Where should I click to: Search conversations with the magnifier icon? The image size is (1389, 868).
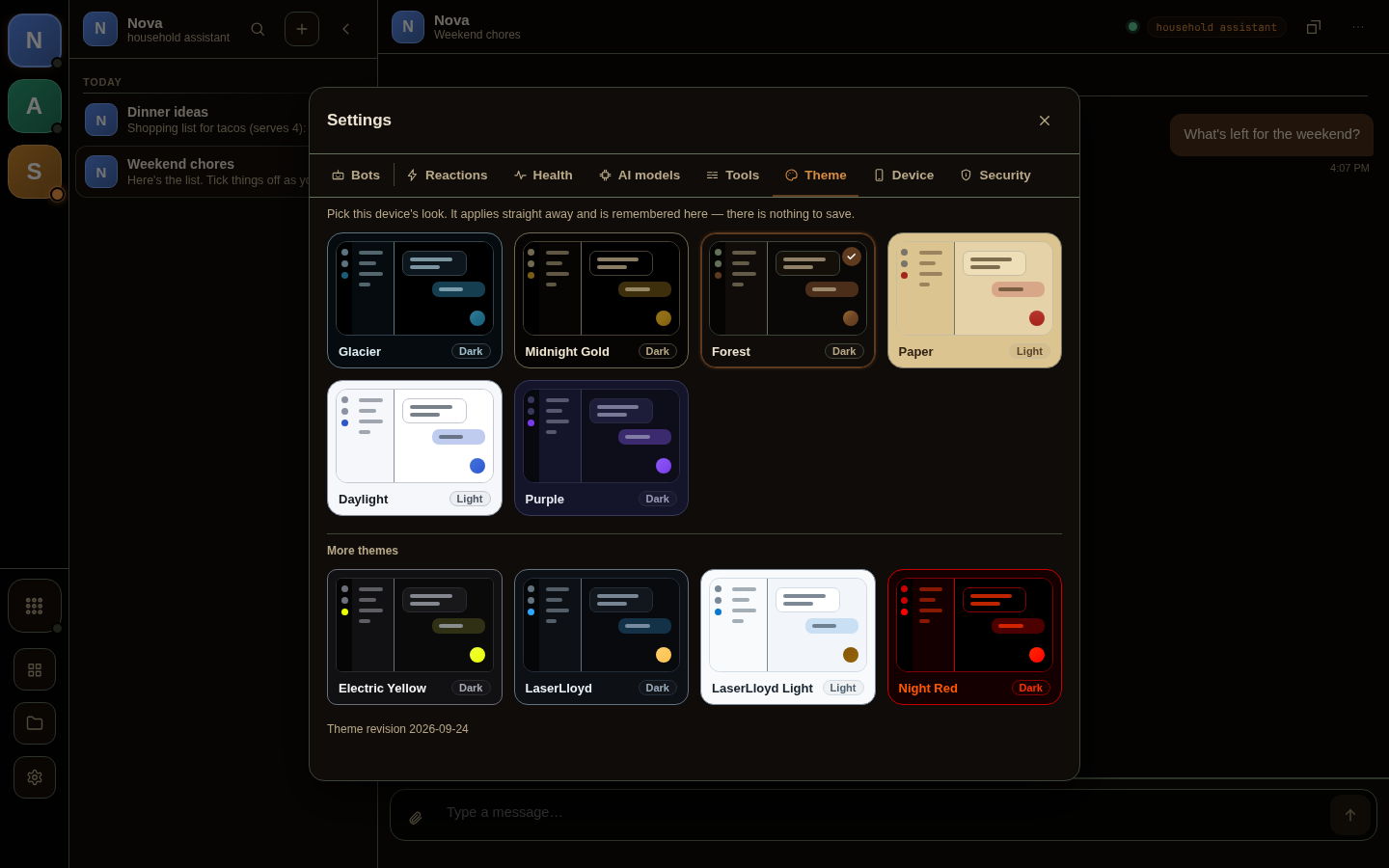pos(258,29)
